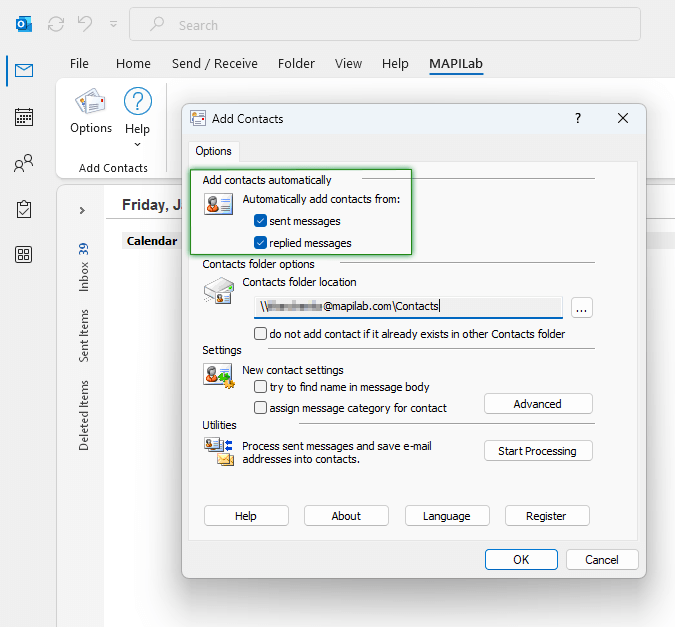675x627 pixels.
Task: Open the Mail view in sidebar
Action: (x=24, y=70)
